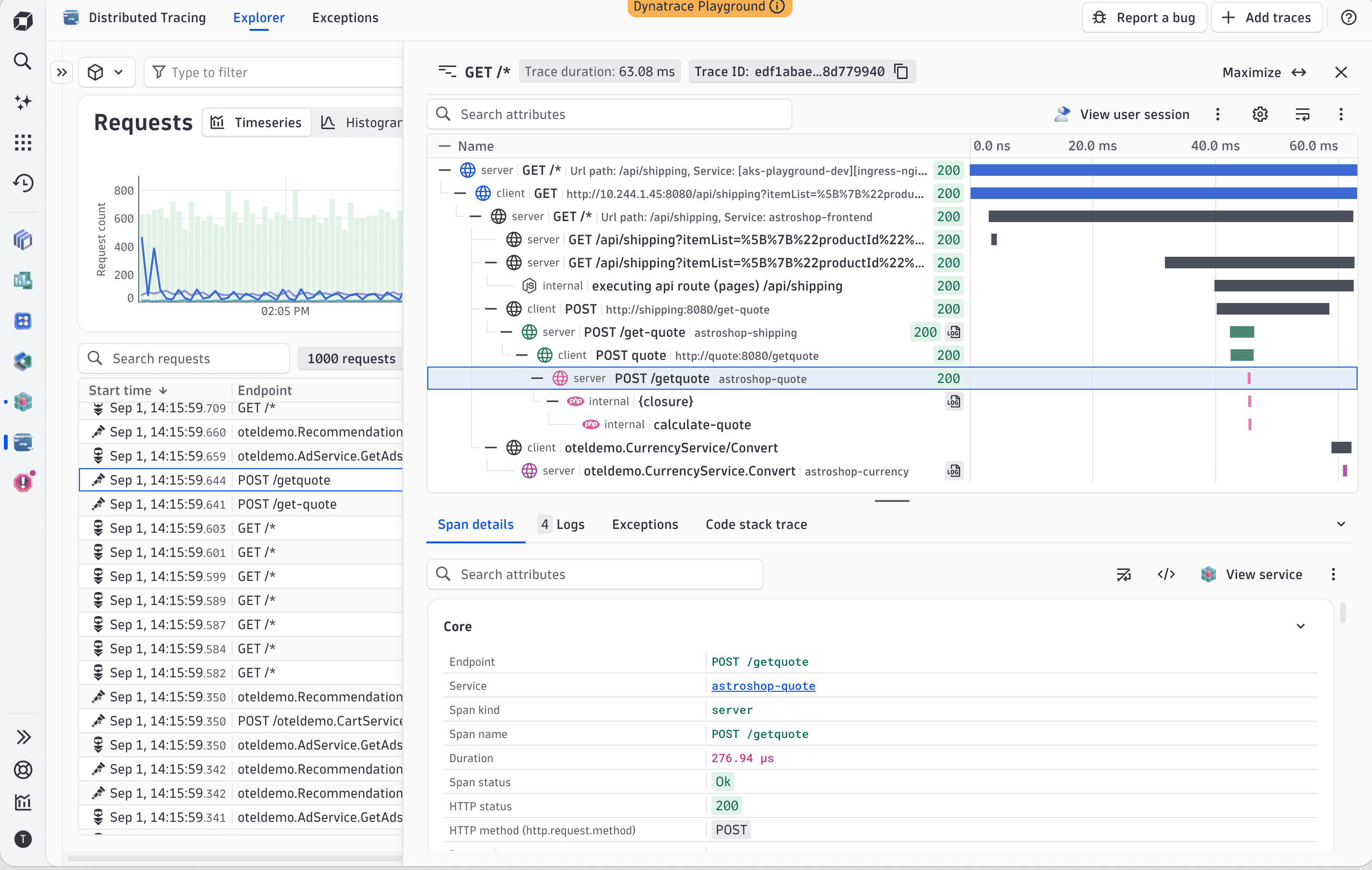Sort requests by Start time column

pos(128,390)
